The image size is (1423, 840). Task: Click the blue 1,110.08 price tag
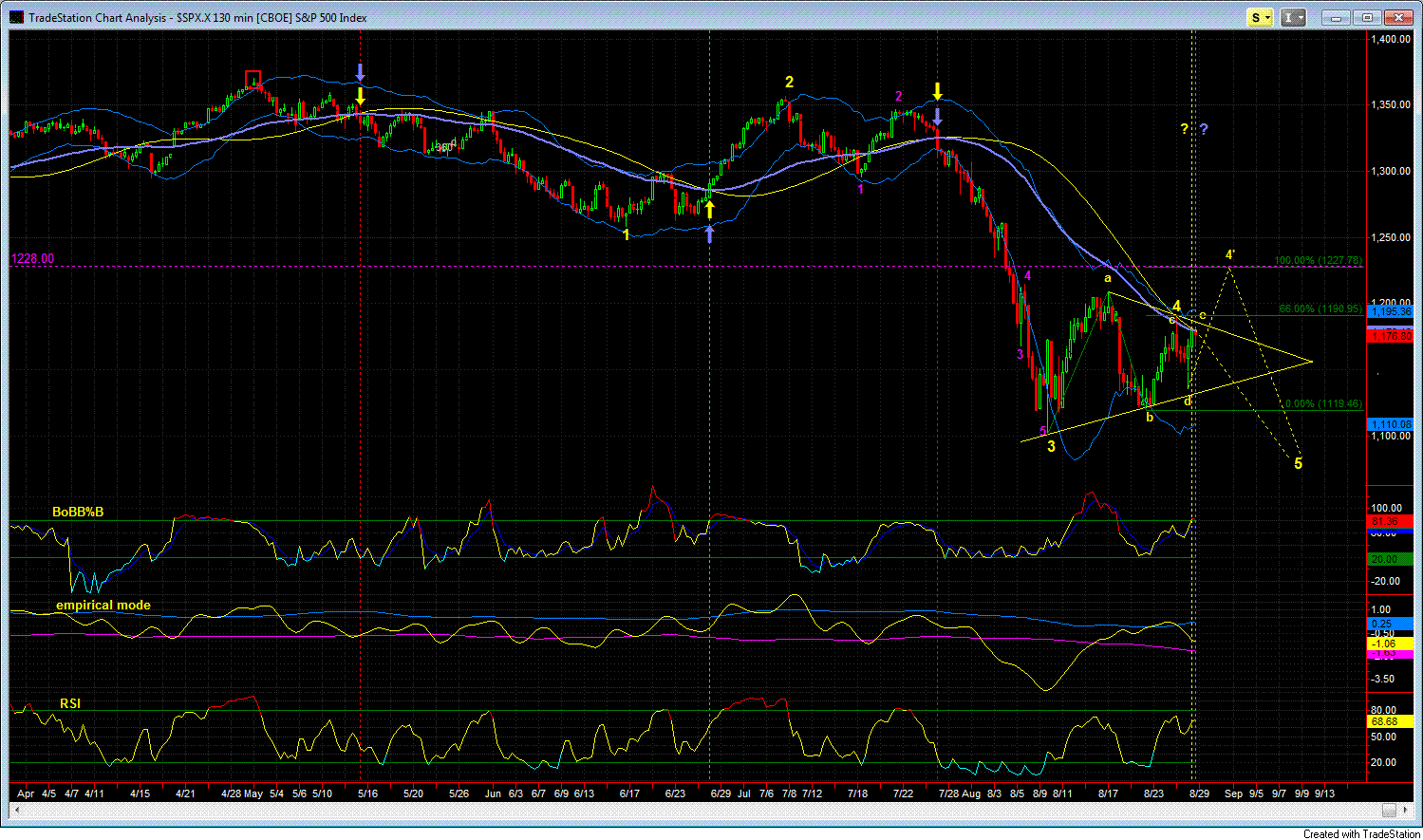click(x=1391, y=424)
